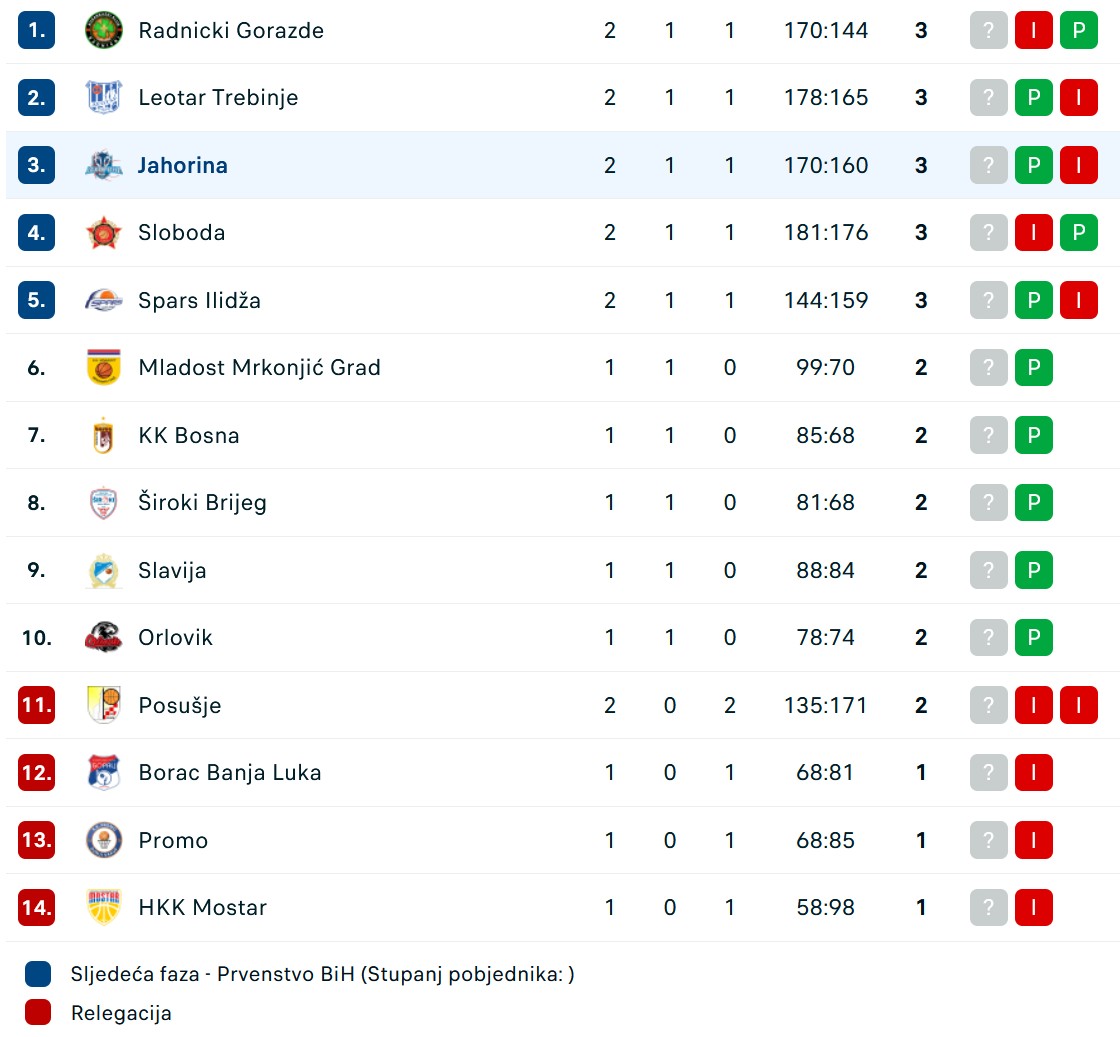Click the red rank 14 badge
Image resolution: width=1120 pixels, height=1037 pixels.
coord(36,908)
